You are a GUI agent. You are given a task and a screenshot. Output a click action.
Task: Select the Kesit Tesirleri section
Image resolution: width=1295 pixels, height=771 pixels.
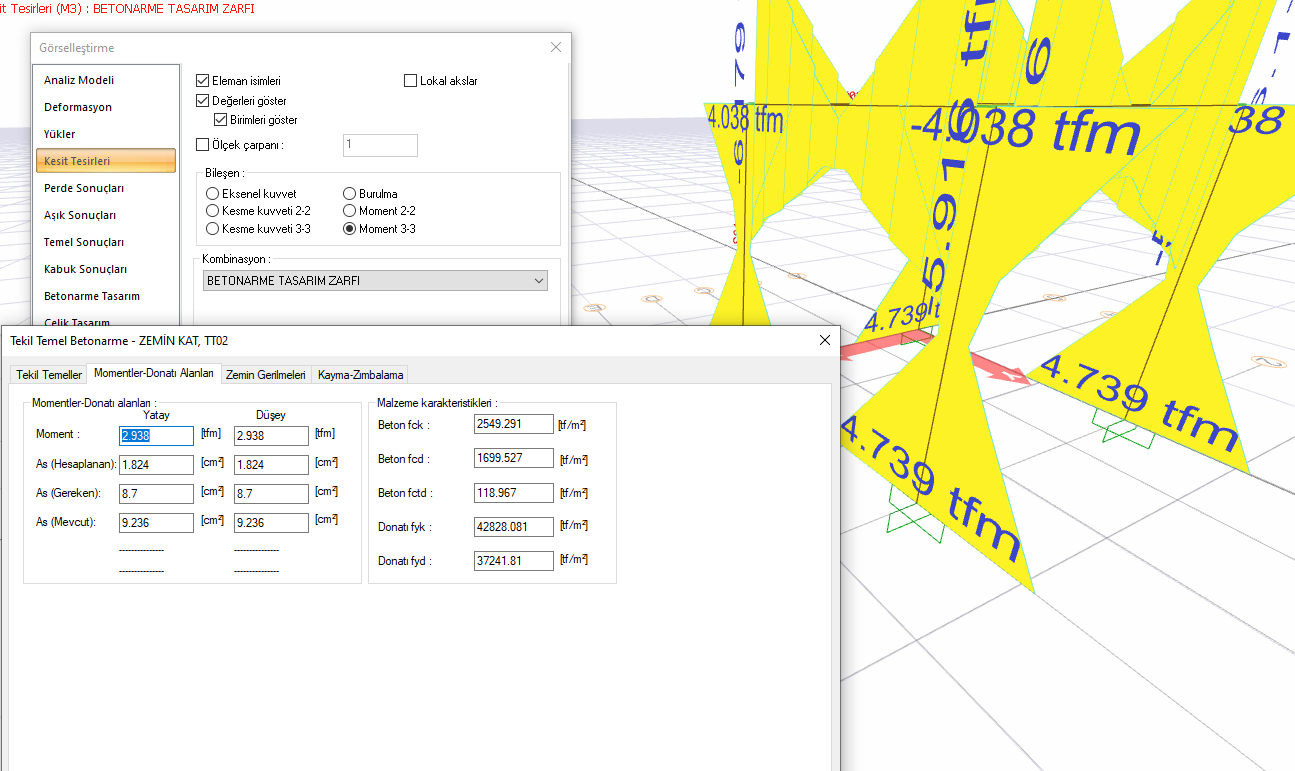[106, 161]
